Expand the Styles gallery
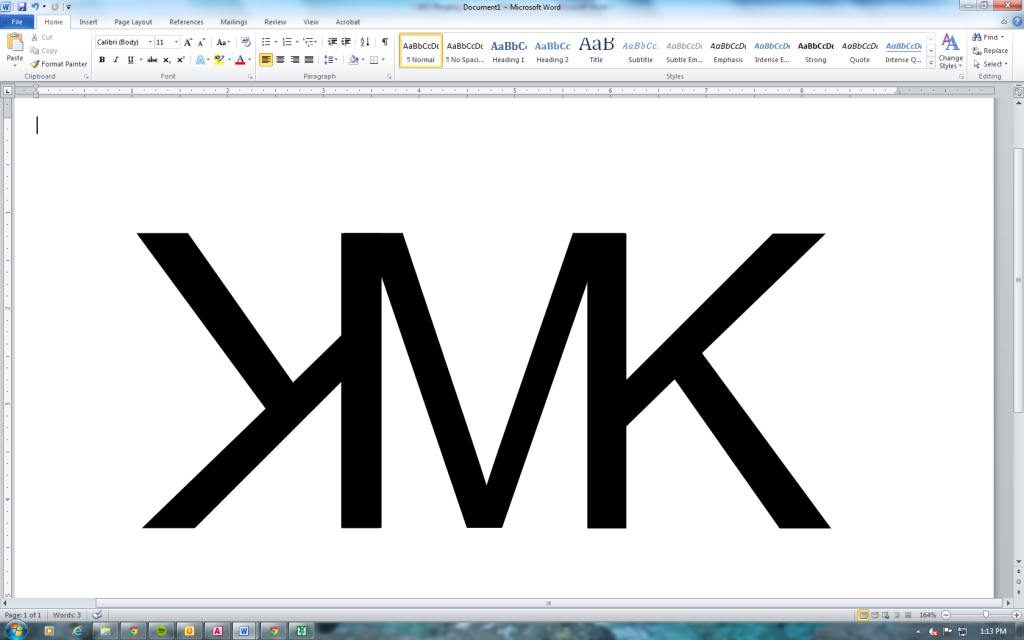1024x640 pixels. (931, 63)
